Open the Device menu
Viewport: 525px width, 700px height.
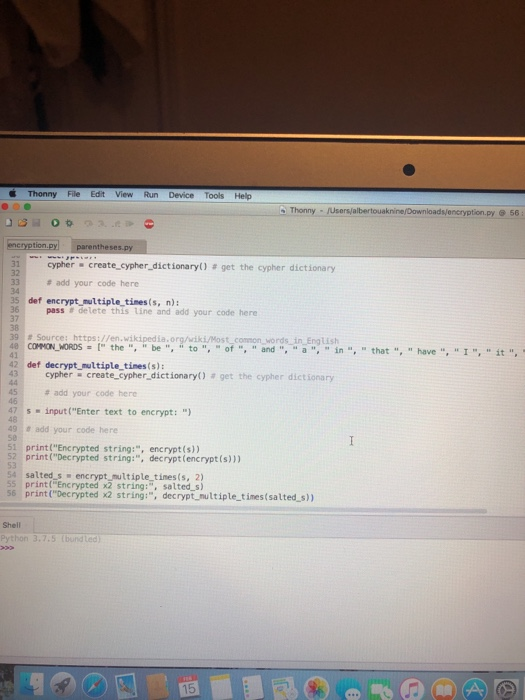coord(181,195)
